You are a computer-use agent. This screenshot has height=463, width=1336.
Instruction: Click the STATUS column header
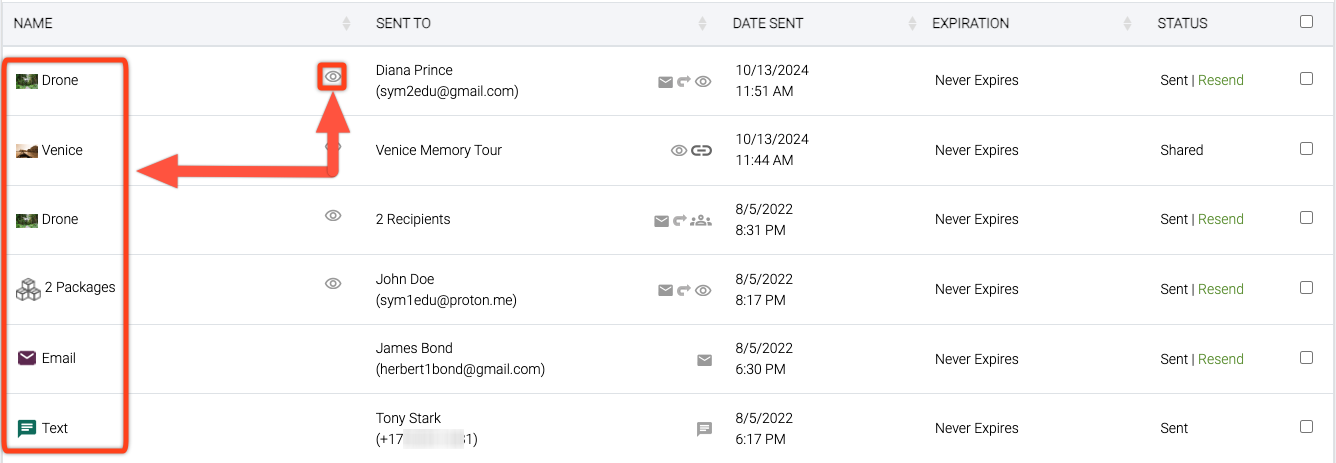[1182, 23]
